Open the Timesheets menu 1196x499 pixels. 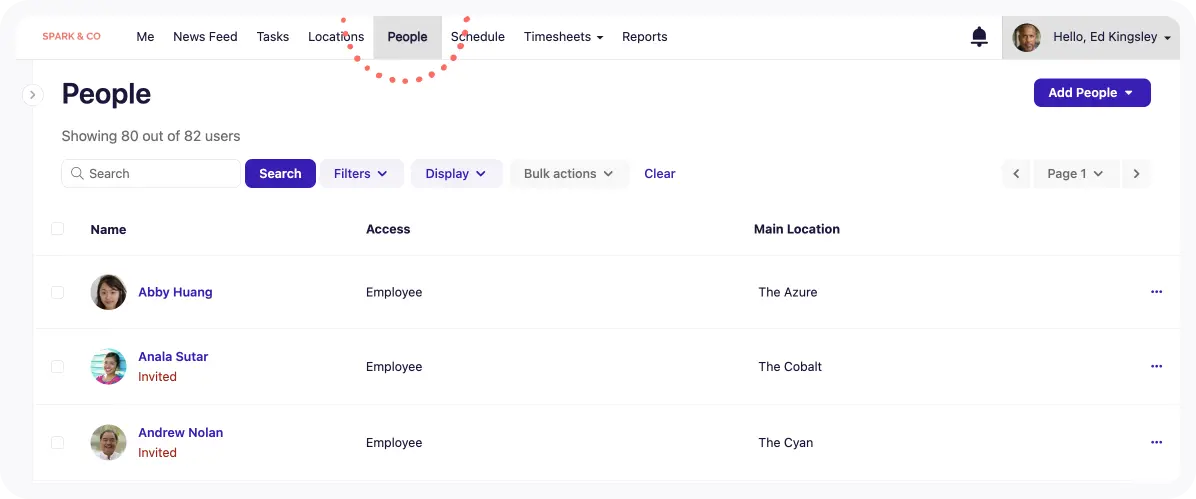coord(563,37)
